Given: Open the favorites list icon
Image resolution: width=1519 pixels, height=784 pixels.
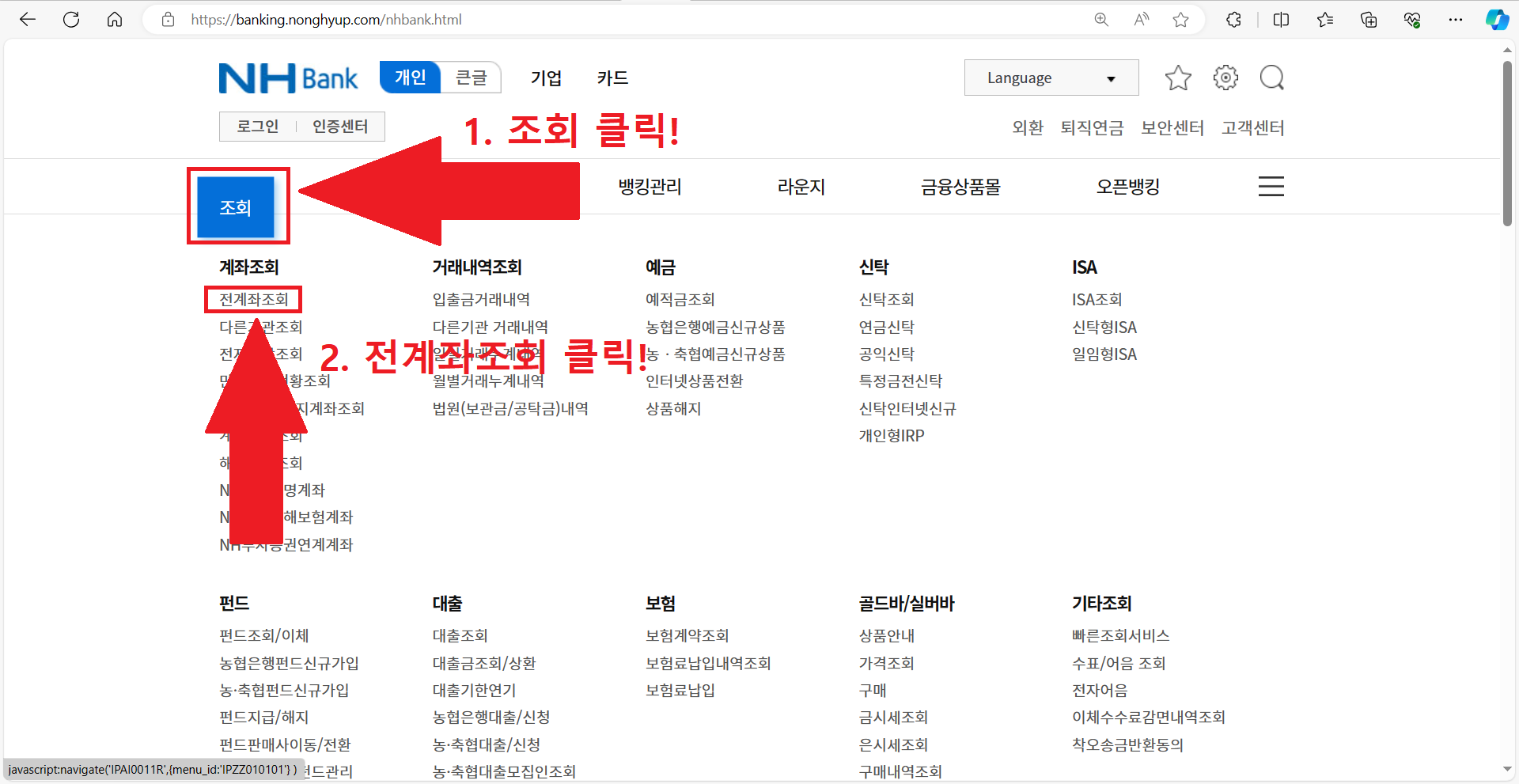Looking at the screenshot, I should coord(1325,20).
